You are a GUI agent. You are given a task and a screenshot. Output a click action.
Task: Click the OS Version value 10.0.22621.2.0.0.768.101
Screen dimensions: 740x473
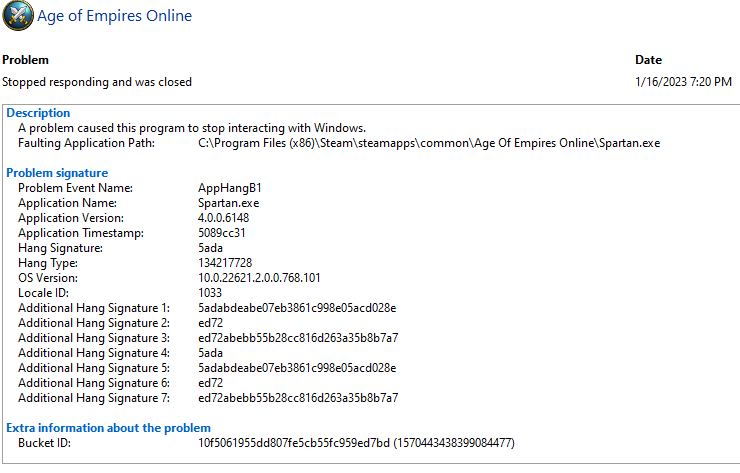pyautogui.click(x=259, y=278)
